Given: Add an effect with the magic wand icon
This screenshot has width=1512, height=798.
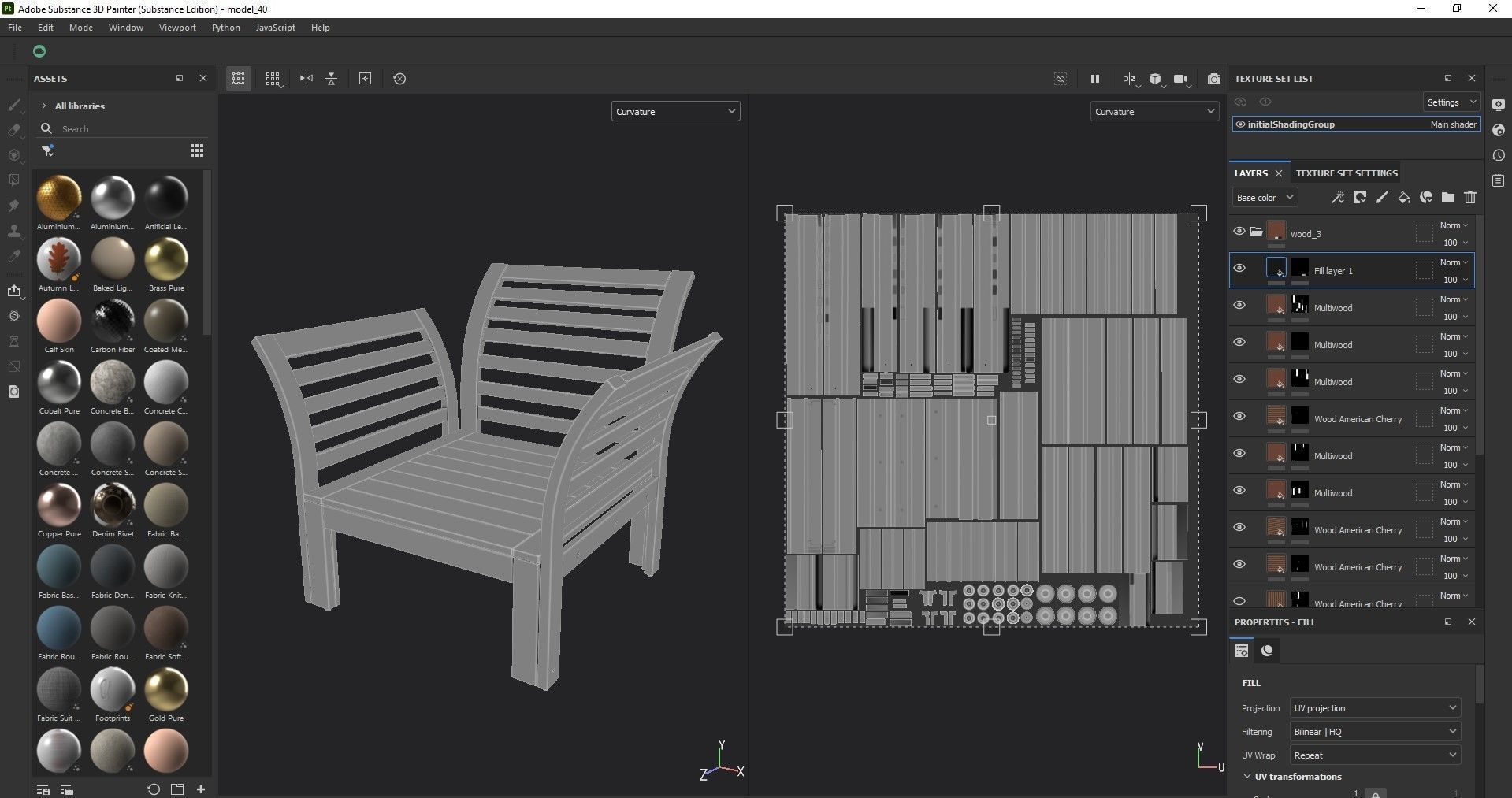Looking at the screenshot, I should click(1338, 198).
